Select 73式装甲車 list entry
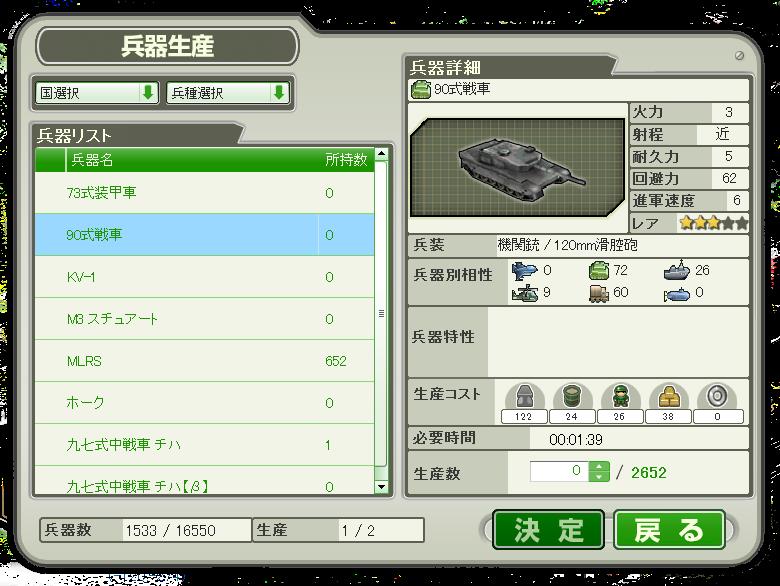This screenshot has width=780, height=586. pyautogui.click(x=204, y=193)
